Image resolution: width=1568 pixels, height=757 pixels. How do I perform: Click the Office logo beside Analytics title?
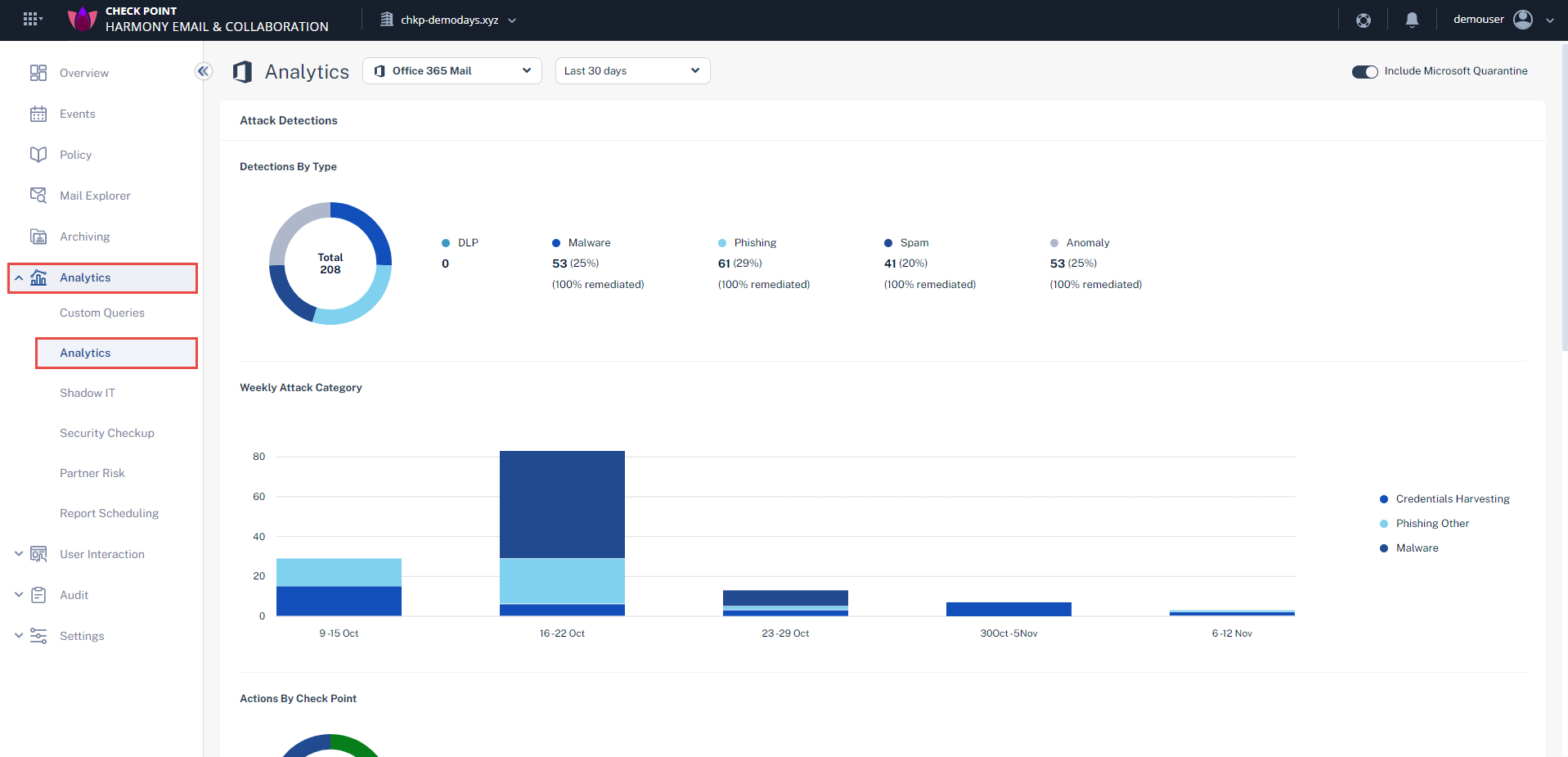[242, 72]
